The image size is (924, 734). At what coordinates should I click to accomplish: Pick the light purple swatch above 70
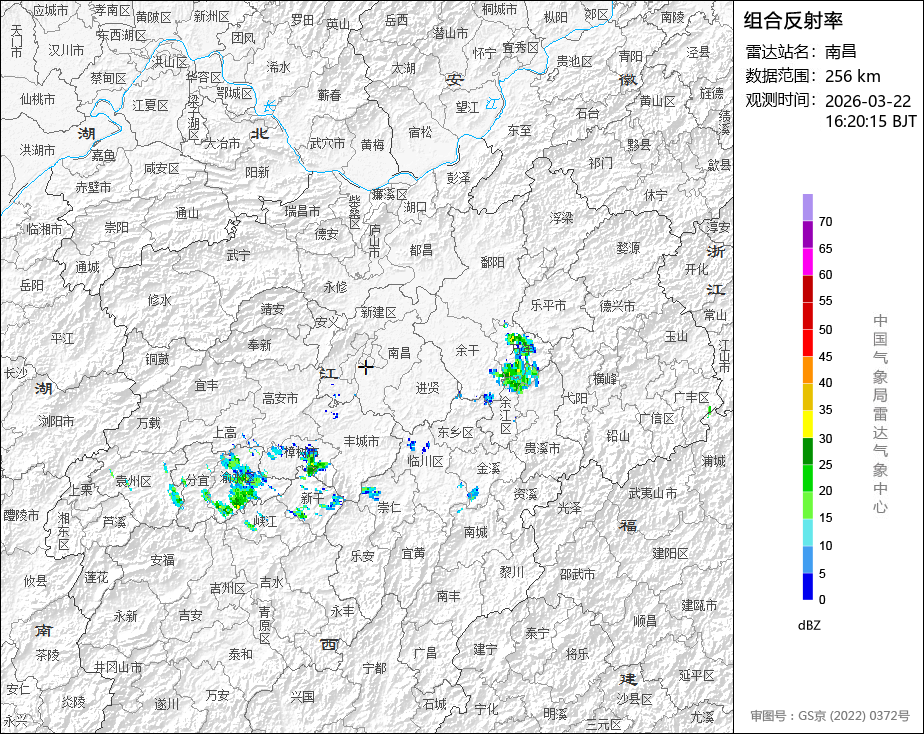[807, 207]
